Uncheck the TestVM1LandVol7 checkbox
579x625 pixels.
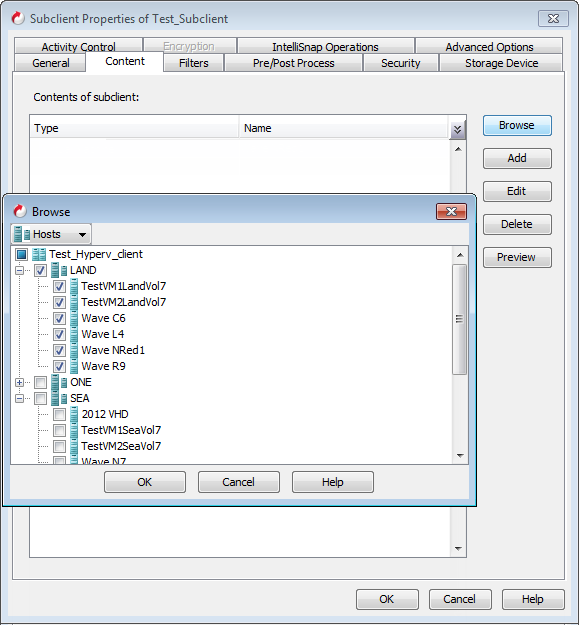click(59, 287)
